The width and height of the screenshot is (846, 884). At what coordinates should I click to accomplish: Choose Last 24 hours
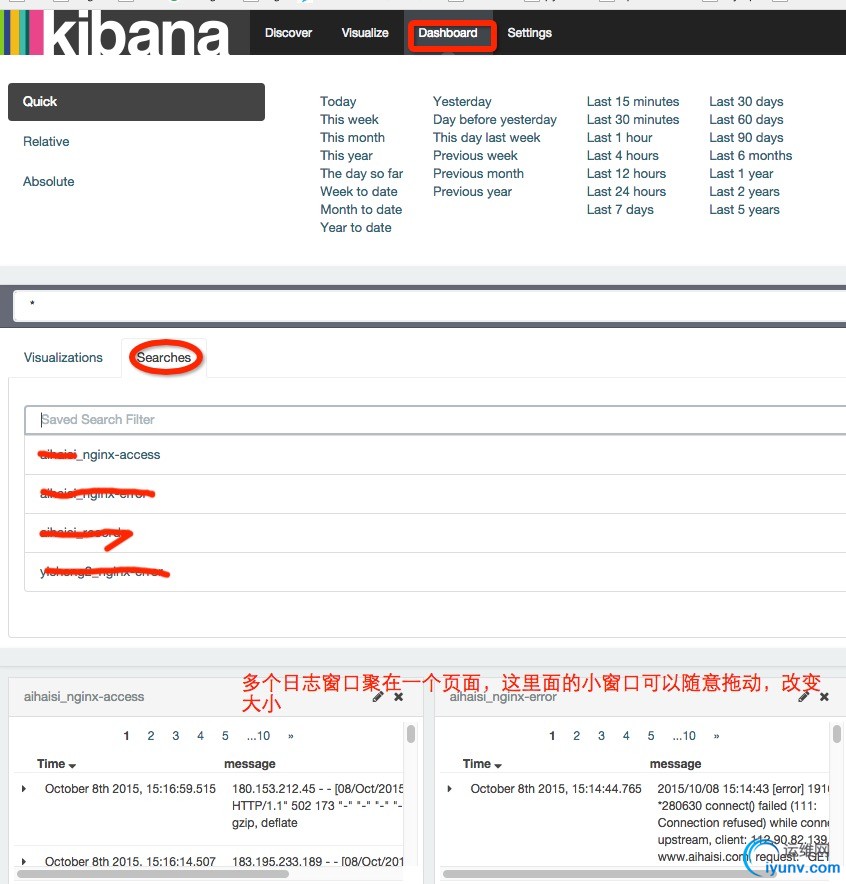coord(626,192)
